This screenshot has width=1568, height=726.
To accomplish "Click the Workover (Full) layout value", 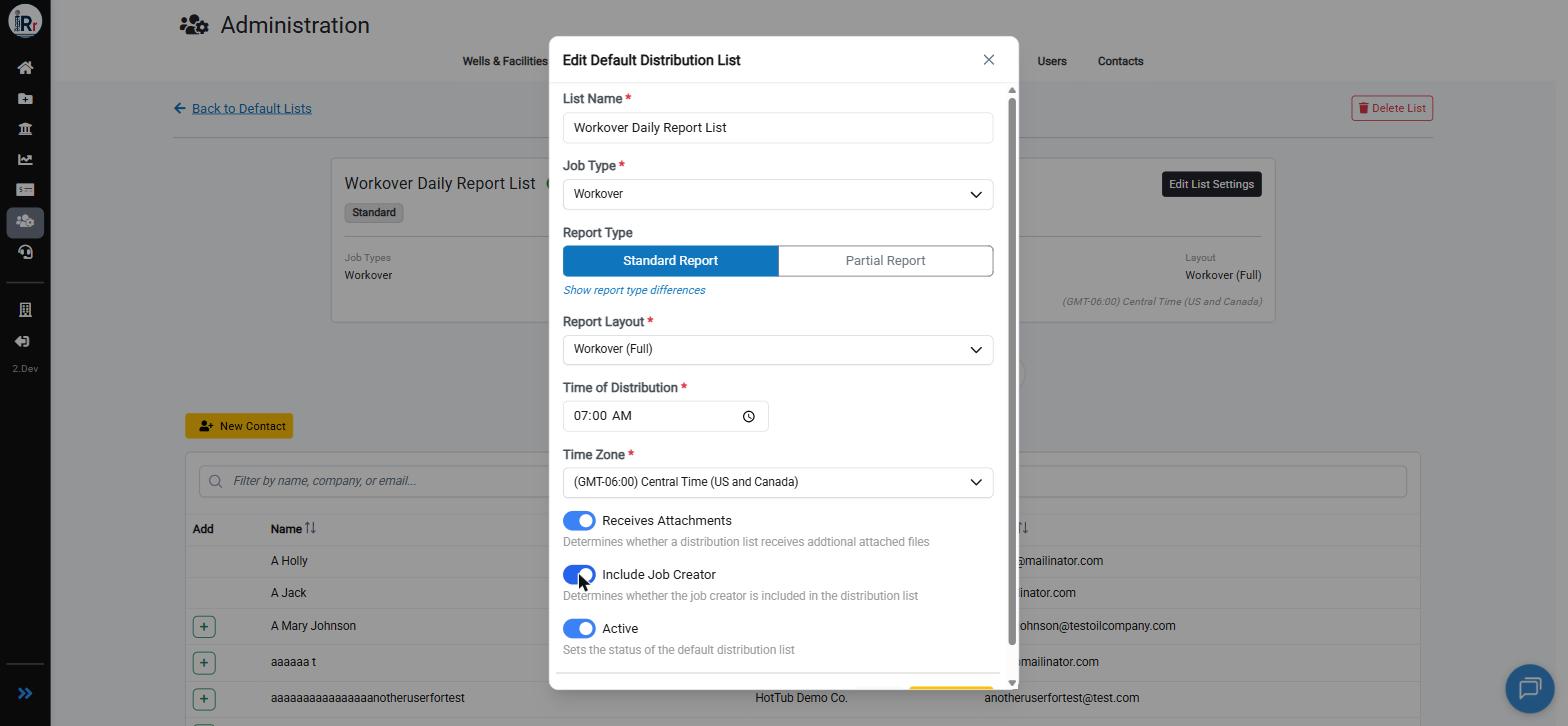I will (1223, 275).
